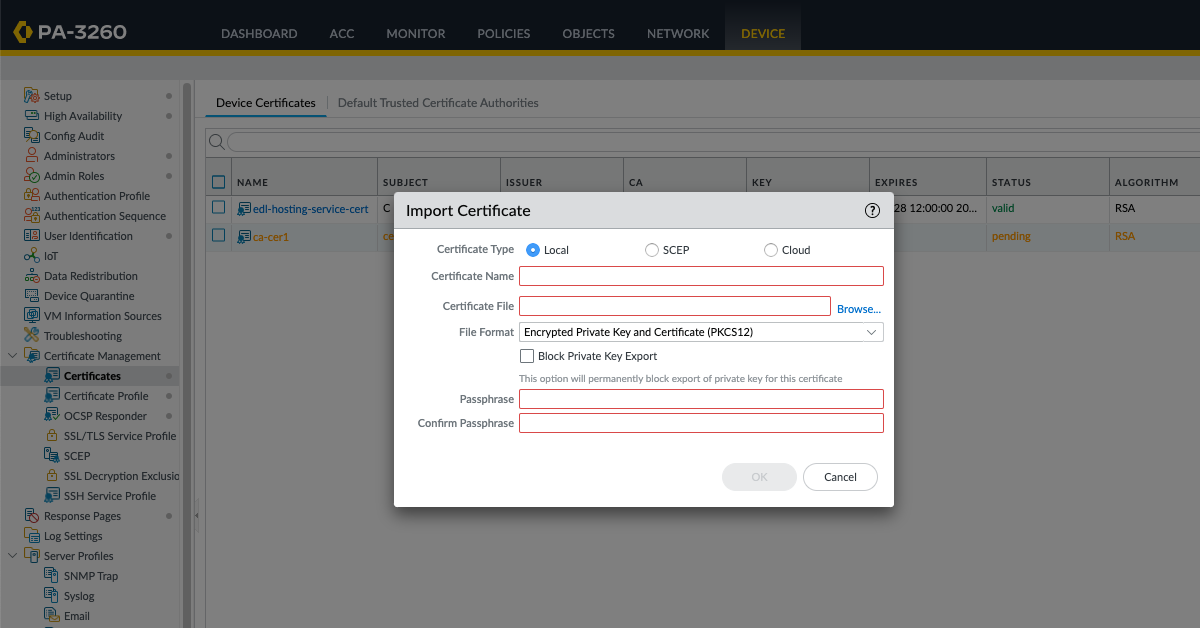Click the PA-3260 logo icon
This screenshot has width=1200, height=628.
23,33
